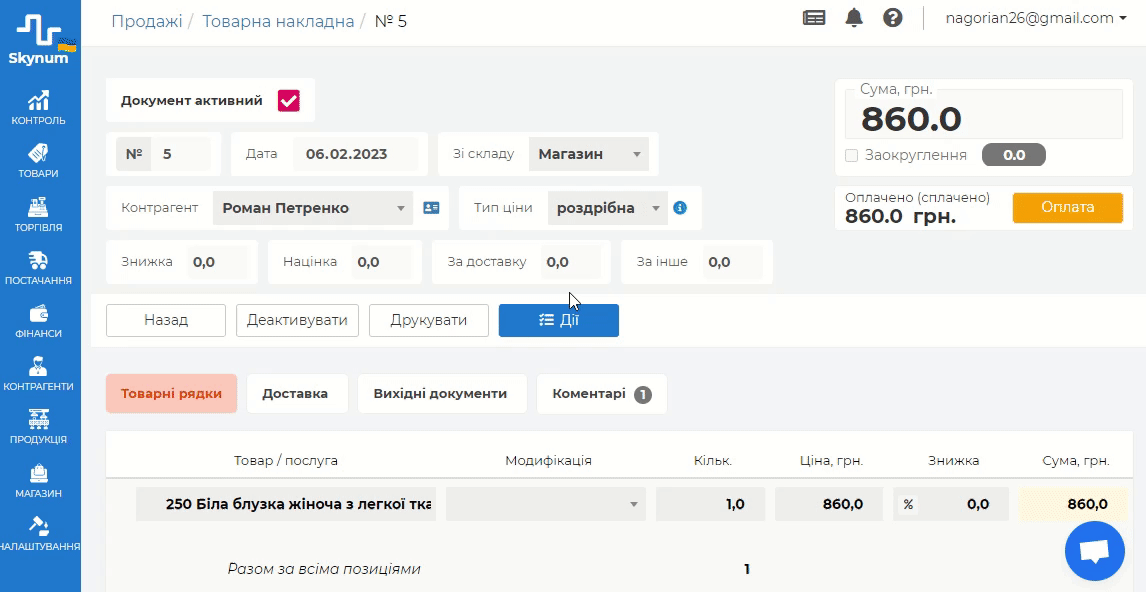Click the contact card icon next to Контрагент
The image size is (1146, 592).
[x=431, y=208]
